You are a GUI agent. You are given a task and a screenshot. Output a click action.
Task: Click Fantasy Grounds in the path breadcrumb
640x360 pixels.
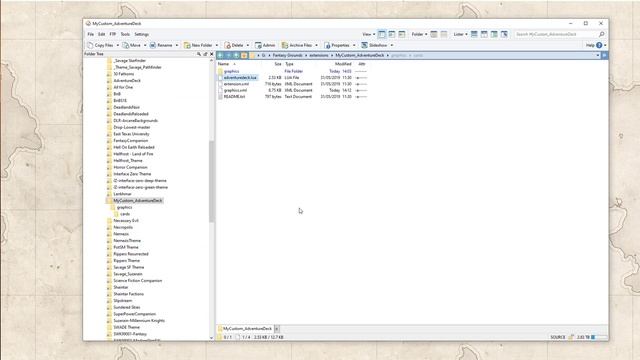tap(287, 55)
